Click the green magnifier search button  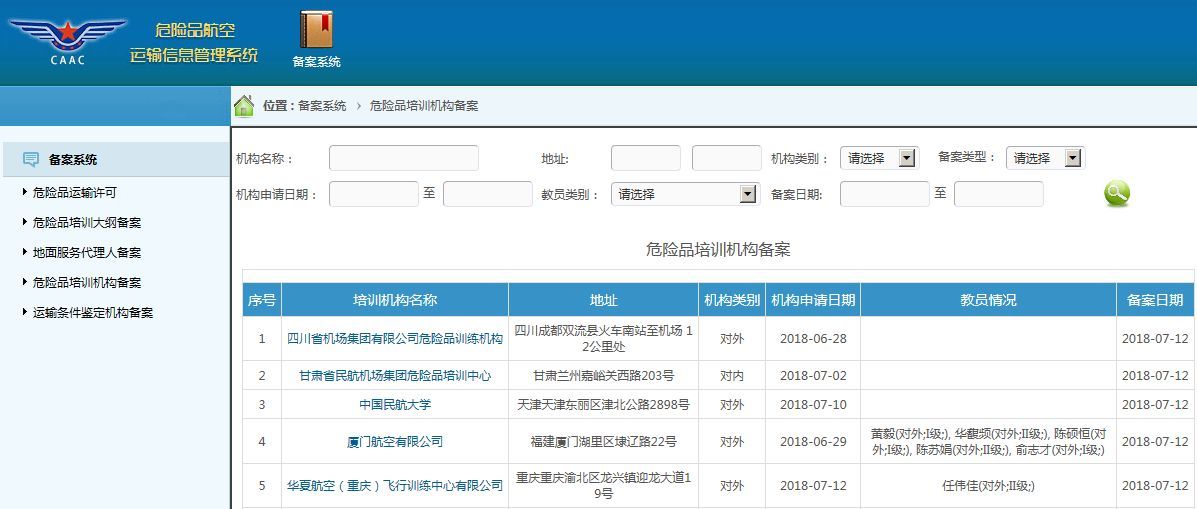pos(1117,194)
